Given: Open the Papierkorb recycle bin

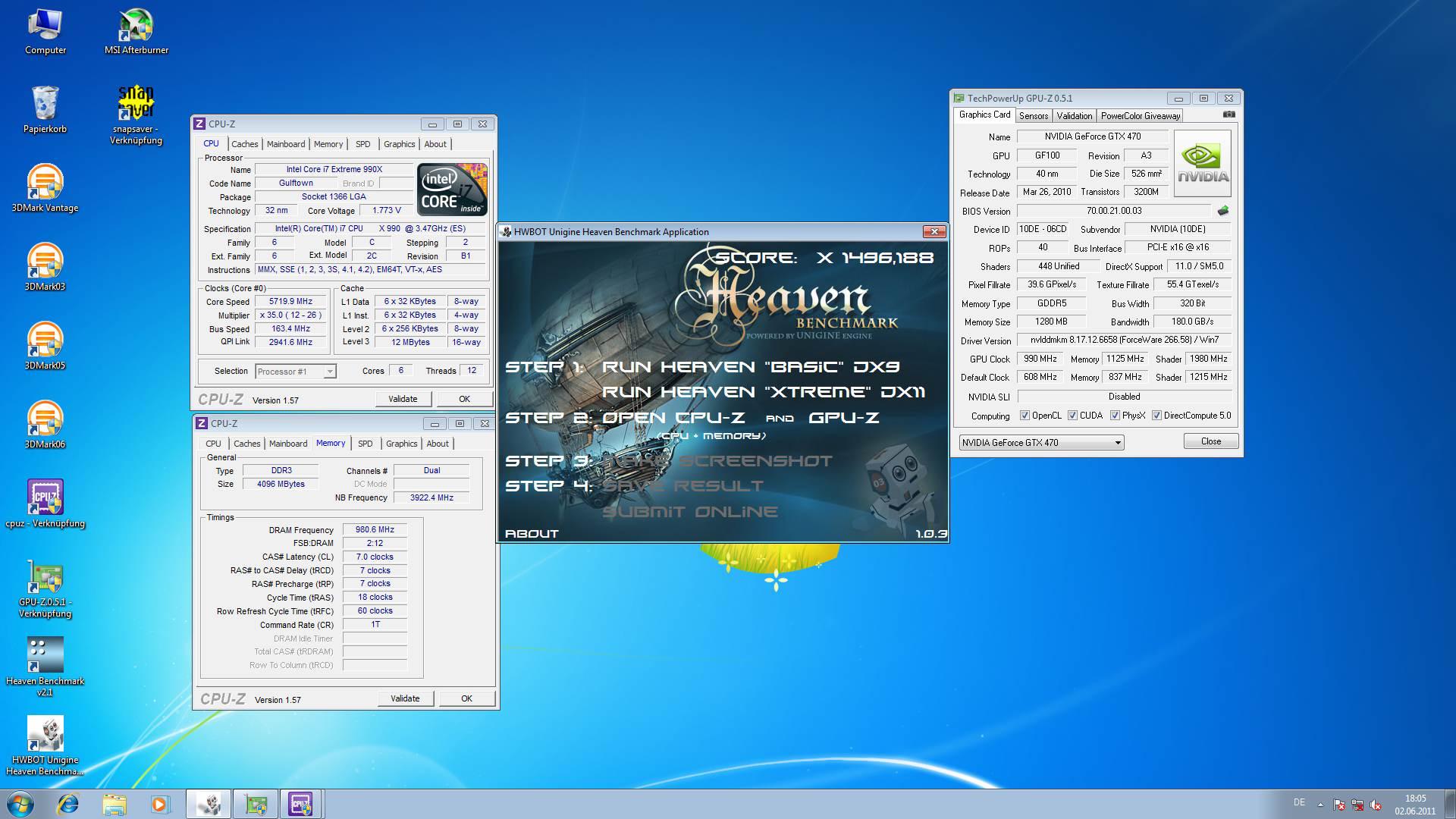Looking at the screenshot, I should tap(45, 110).
